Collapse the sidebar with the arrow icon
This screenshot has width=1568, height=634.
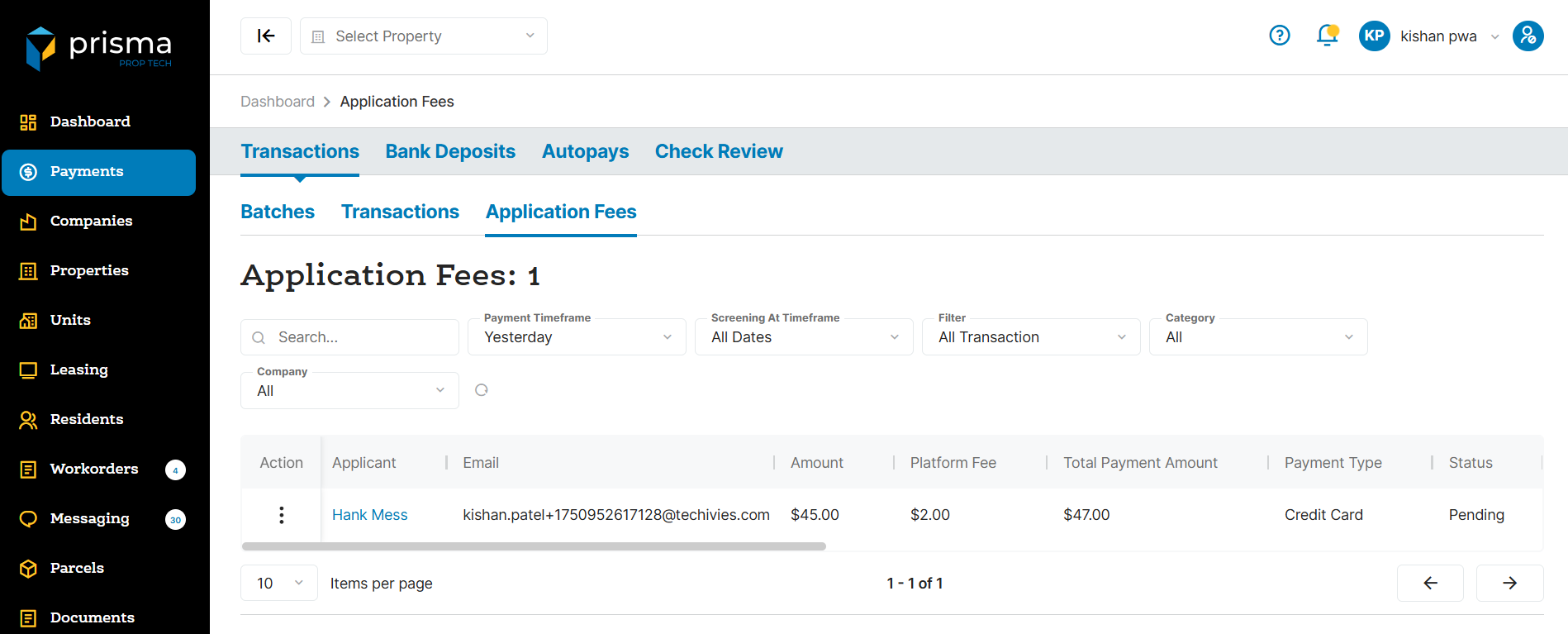tap(265, 36)
